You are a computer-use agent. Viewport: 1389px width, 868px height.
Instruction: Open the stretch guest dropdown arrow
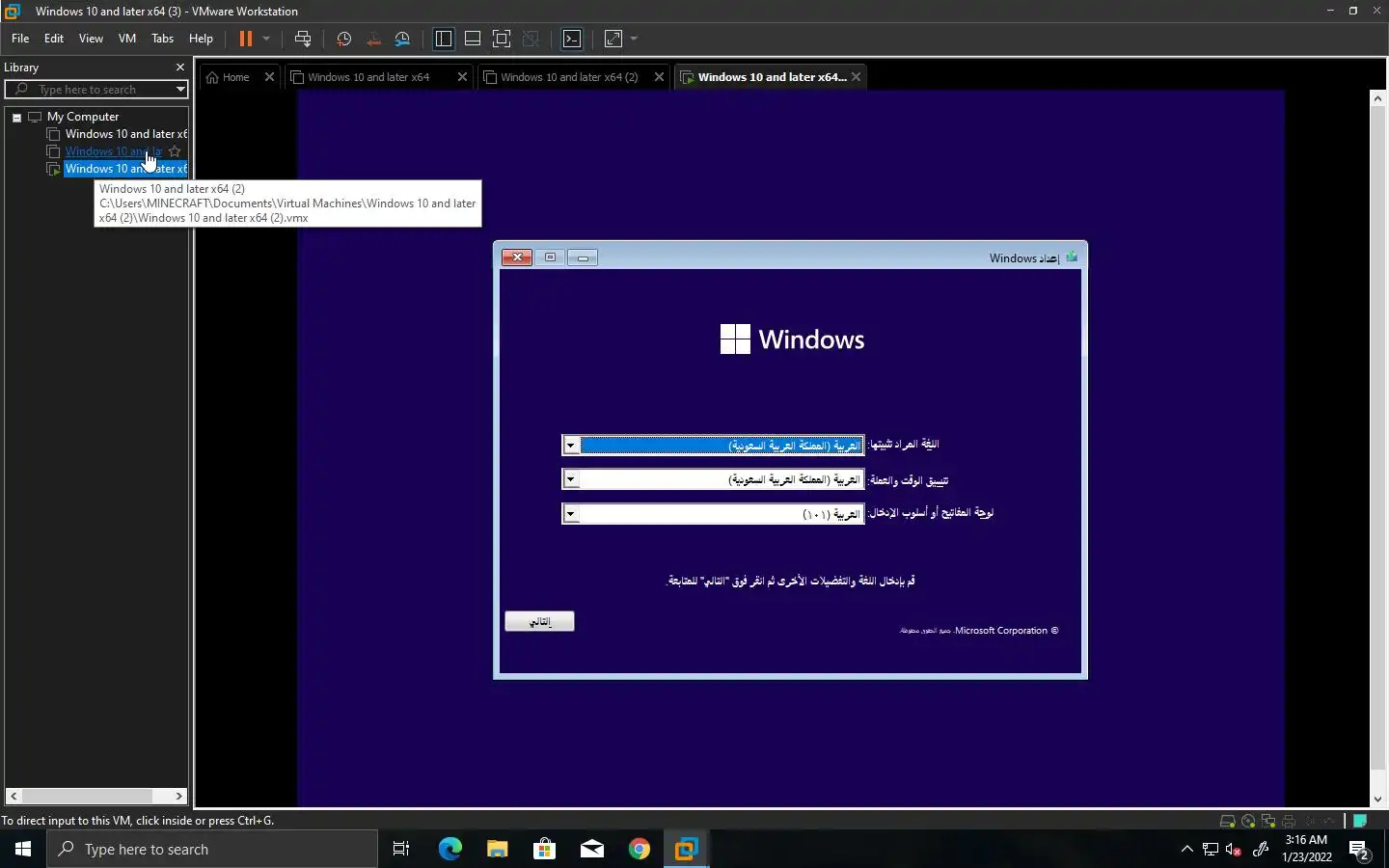pos(634,39)
